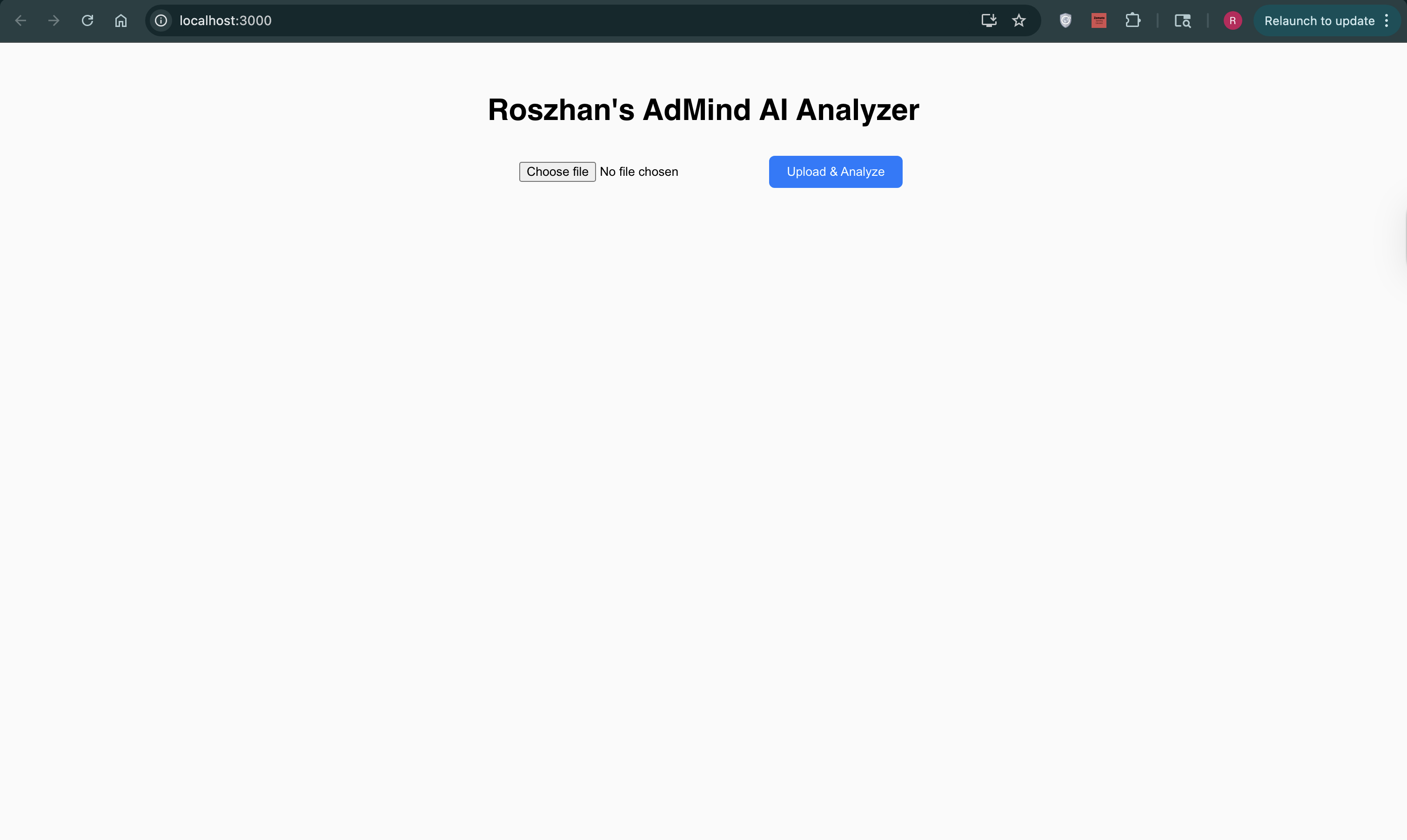Open the Extensions puzzle menu
Viewport: 1407px width, 840px height.
1132,21
